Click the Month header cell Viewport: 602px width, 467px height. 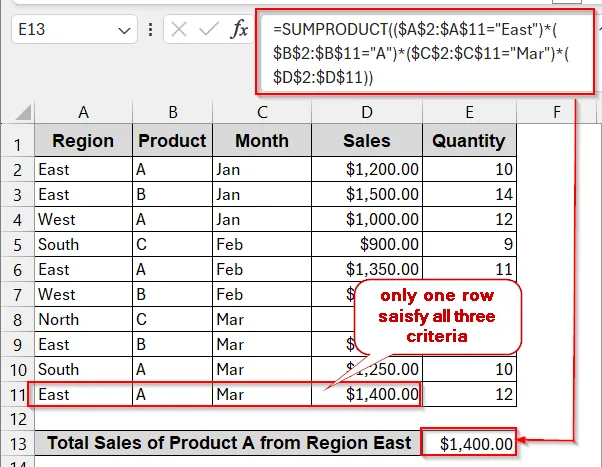pyautogui.click(x=262, y=141)
